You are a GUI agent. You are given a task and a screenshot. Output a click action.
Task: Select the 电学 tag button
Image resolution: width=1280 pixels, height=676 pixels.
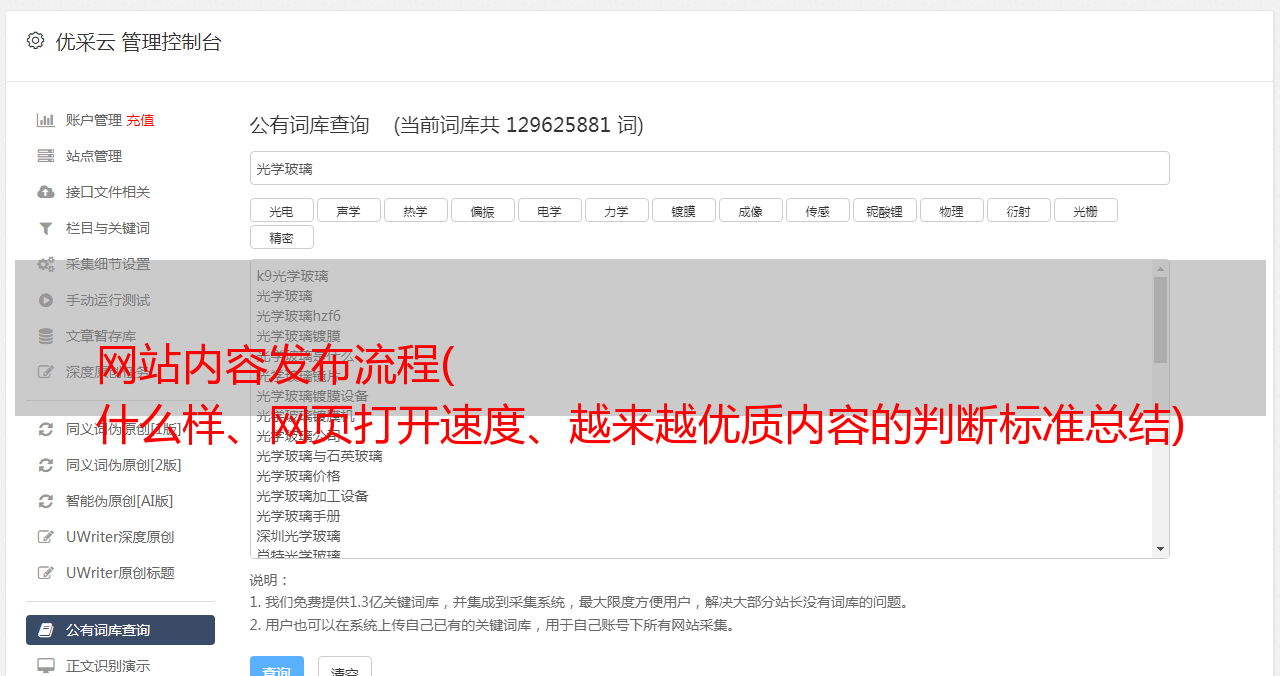click(550, 210)
